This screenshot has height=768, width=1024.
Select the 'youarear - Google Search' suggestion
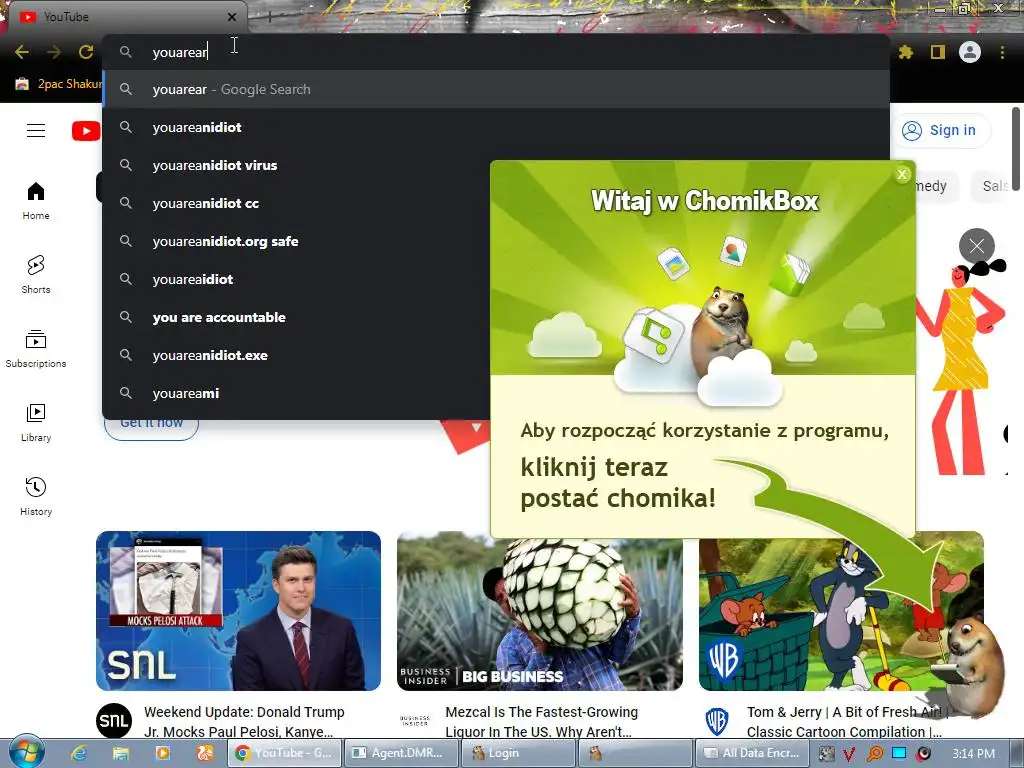(496, 89)
